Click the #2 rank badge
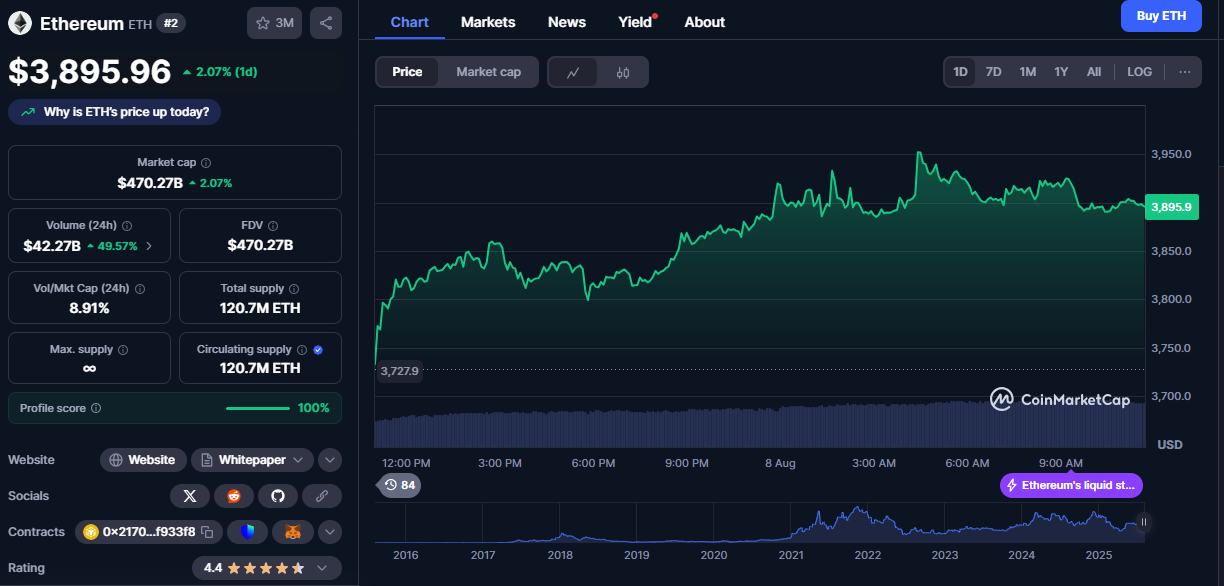Screen dimensions: 1224x586 click(x=170, y=23)
